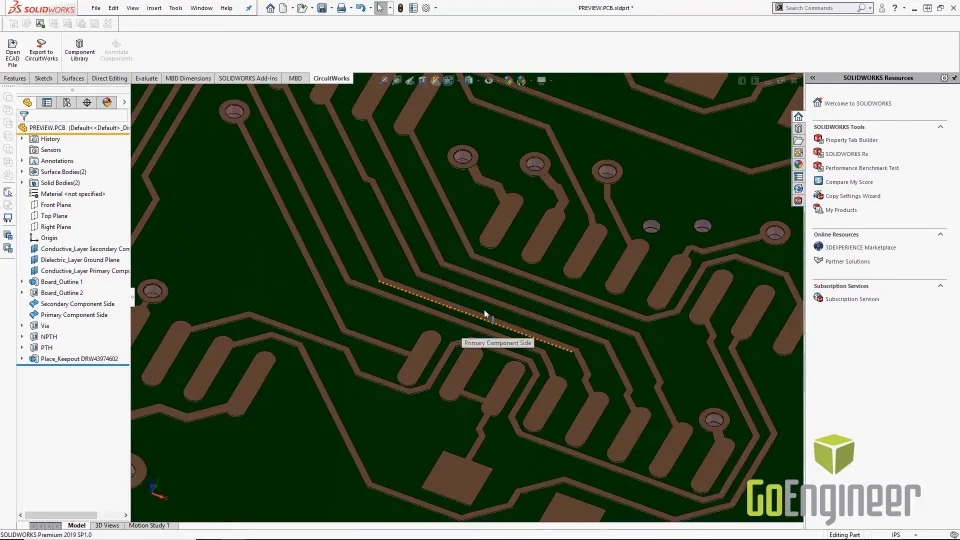Collapse the task pane with double chevron
The image size is (960, 540).
tap(813, 78)
